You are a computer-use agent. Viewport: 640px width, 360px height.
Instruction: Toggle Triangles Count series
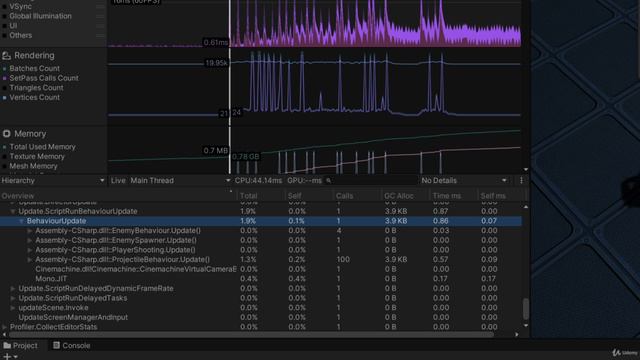(x=4, y=88)
